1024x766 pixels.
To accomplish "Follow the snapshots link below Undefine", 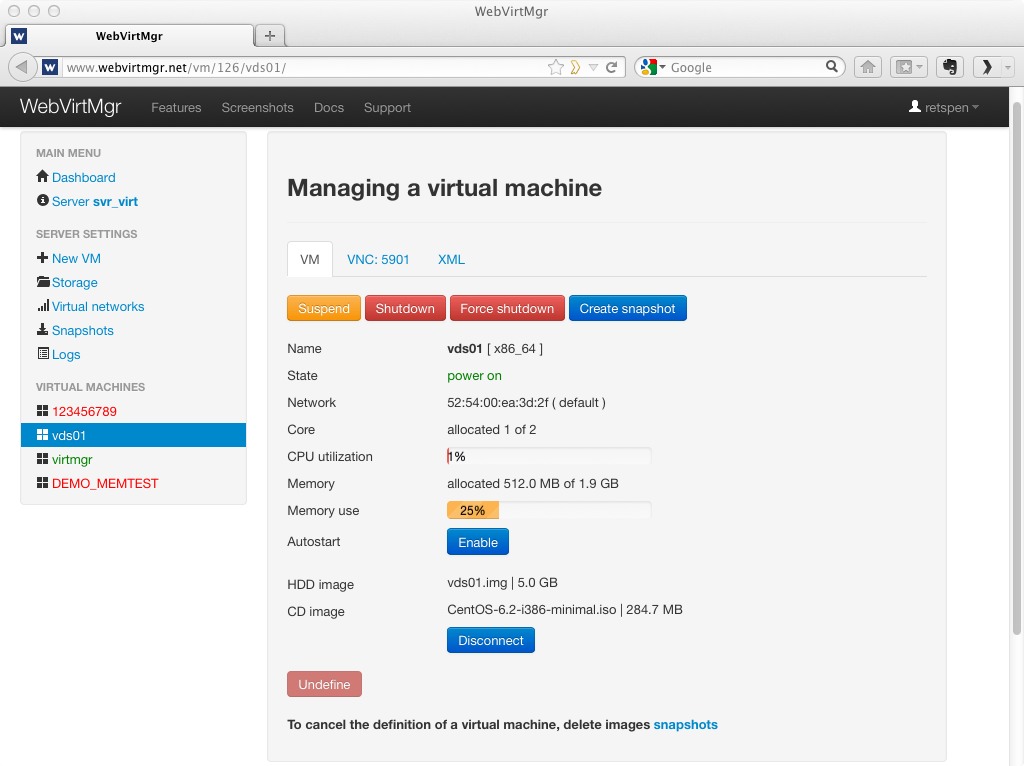I will pyautogui.click(x=685, y=724).
